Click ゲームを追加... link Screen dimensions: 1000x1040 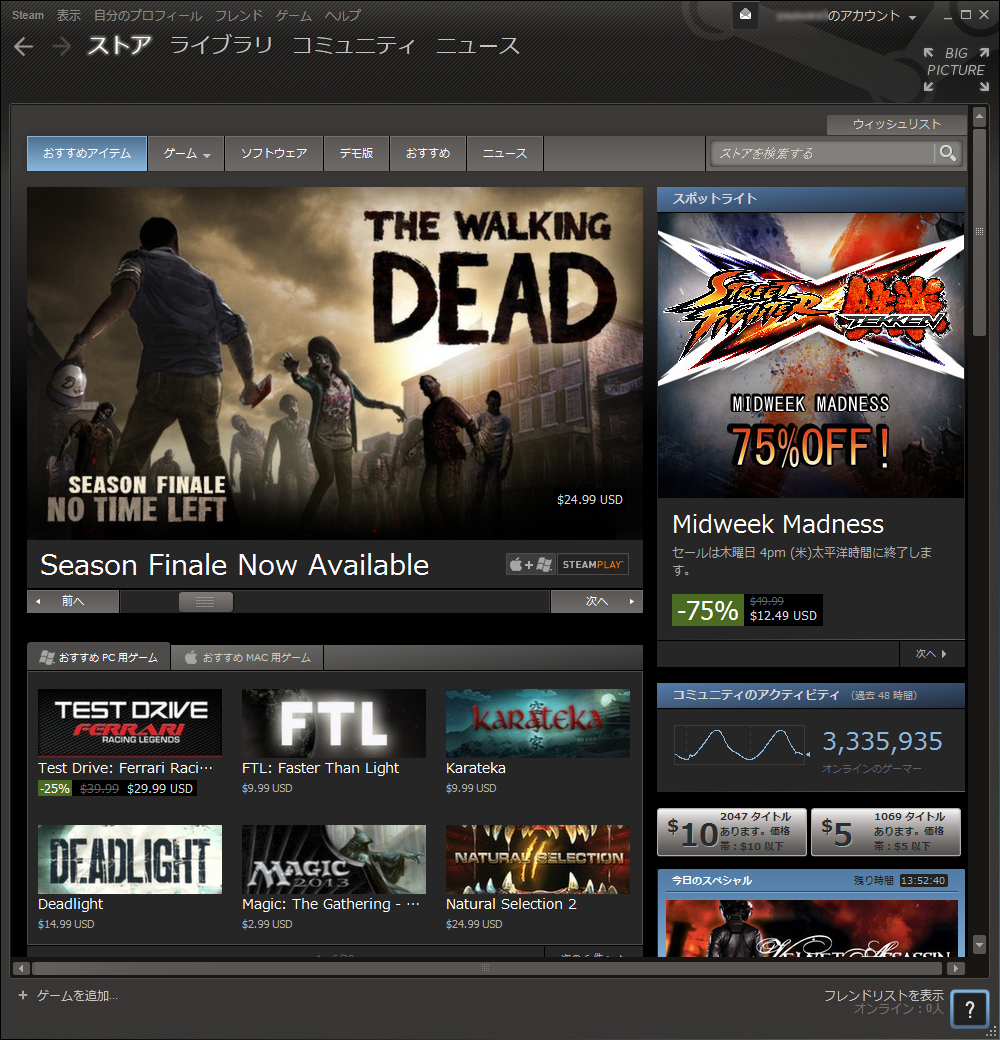tap(77, 996)
